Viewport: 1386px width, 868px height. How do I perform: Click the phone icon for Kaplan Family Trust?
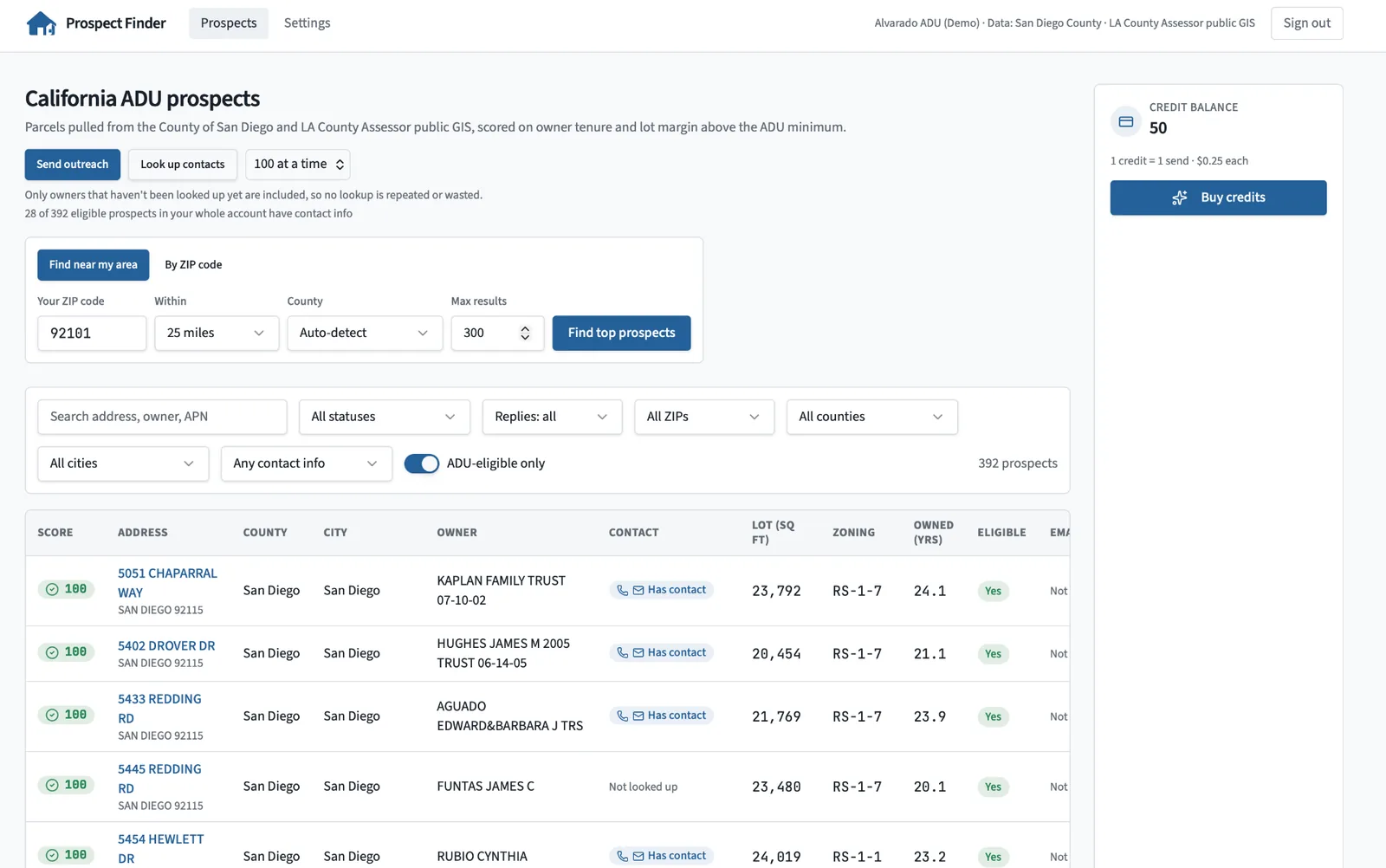(x=622, y=590)
